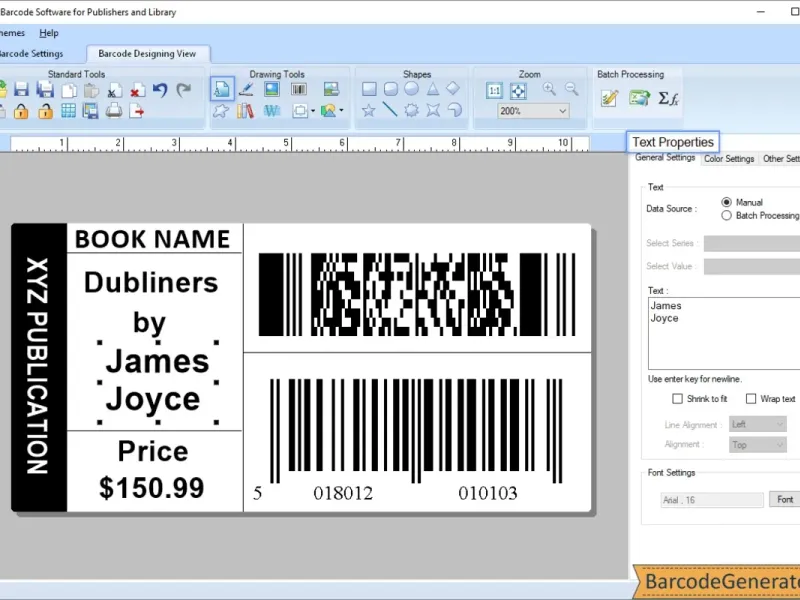Click the 1:1 actual size icon
This screenshot has width=800, height=600.
pyautogui.click(x=494, y=91)
